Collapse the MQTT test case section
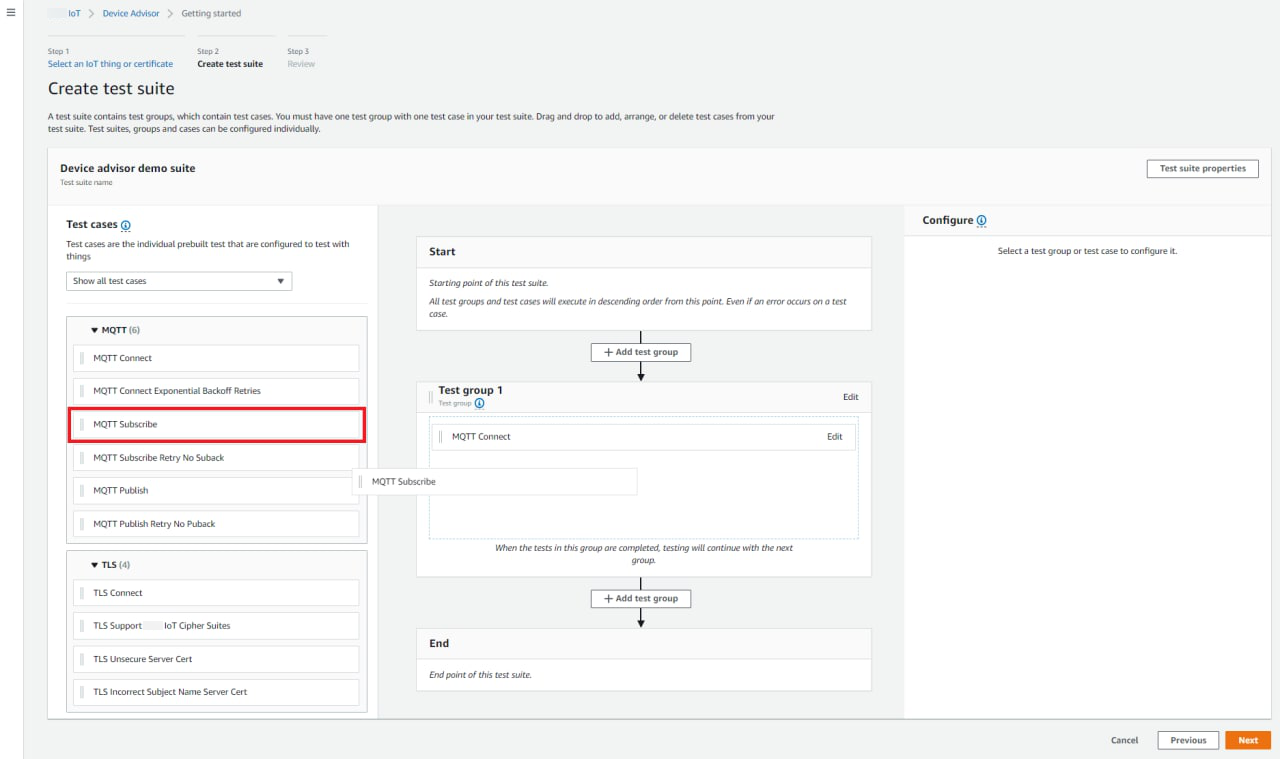Viewport: 1280px width, 759px height. [x=95, y=330]
